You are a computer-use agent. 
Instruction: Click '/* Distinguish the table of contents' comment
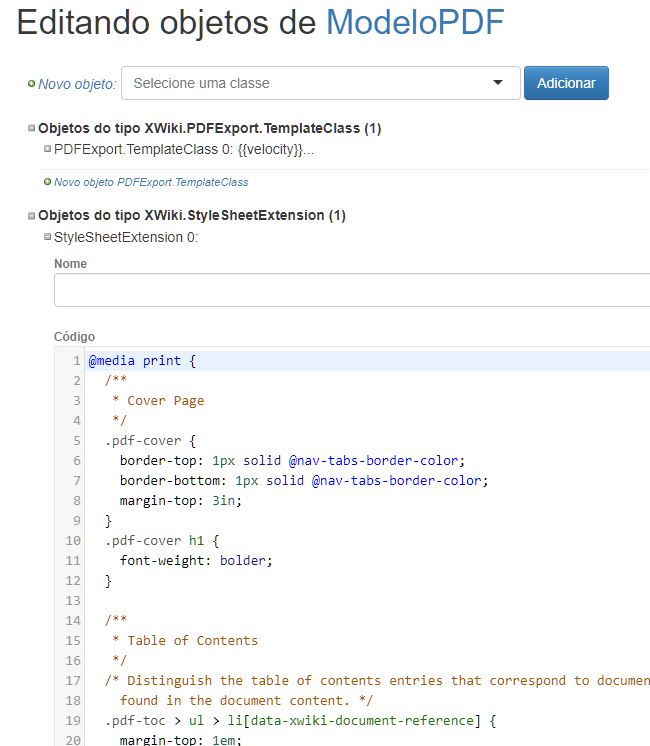tap(377, 680)
